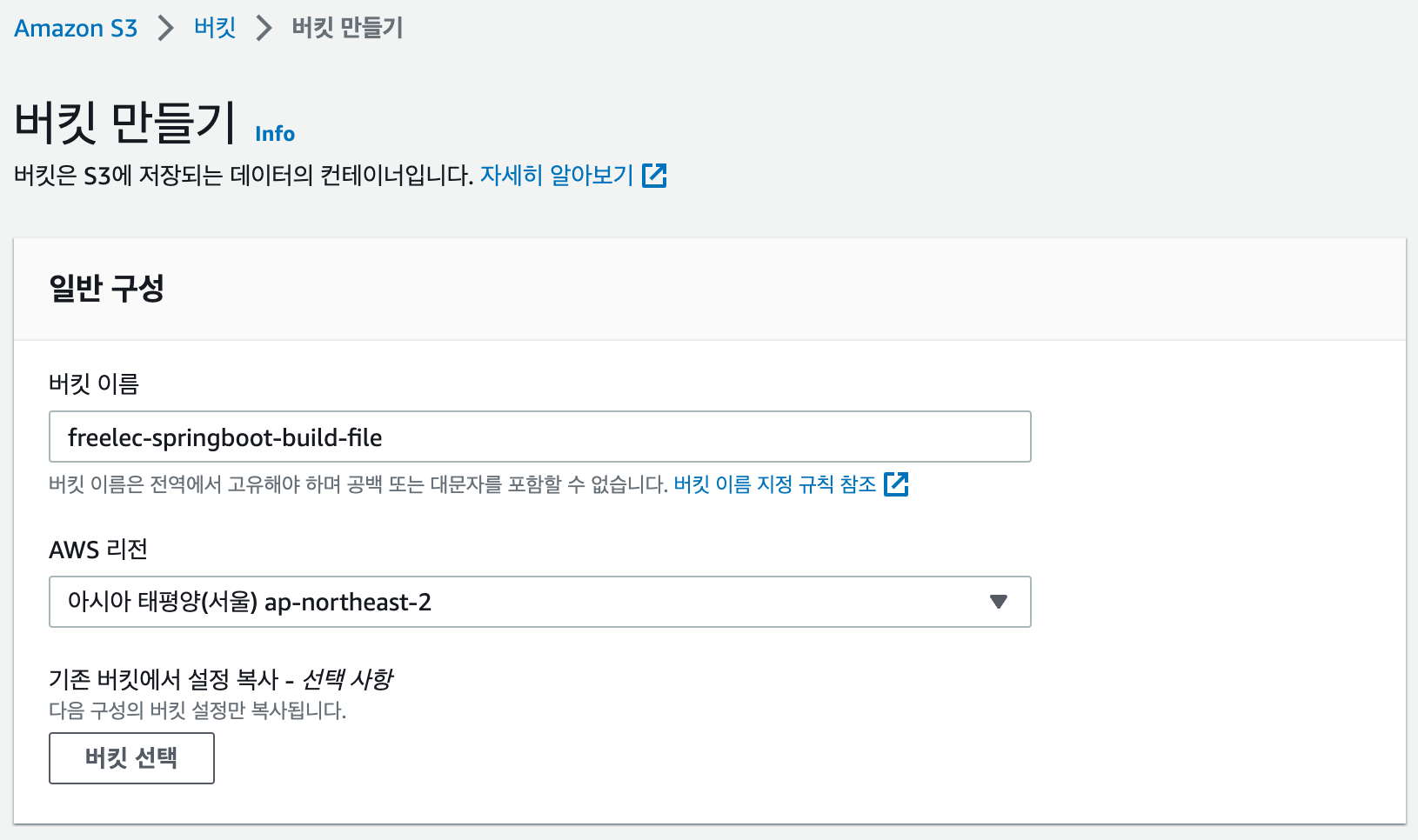The height and width of the screenshot is (840, 1418).
Task: Focus the bucket name field freelec-springboot-build-file
Action: [x=539, y=437]
